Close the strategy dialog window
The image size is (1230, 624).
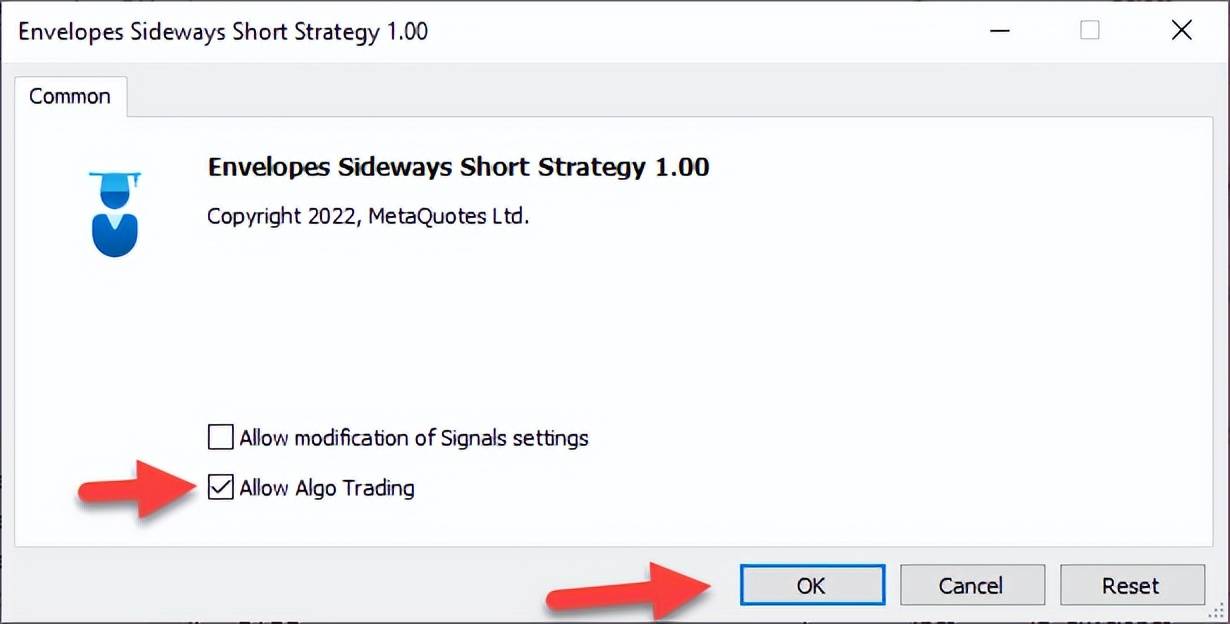coord(1181,30)
